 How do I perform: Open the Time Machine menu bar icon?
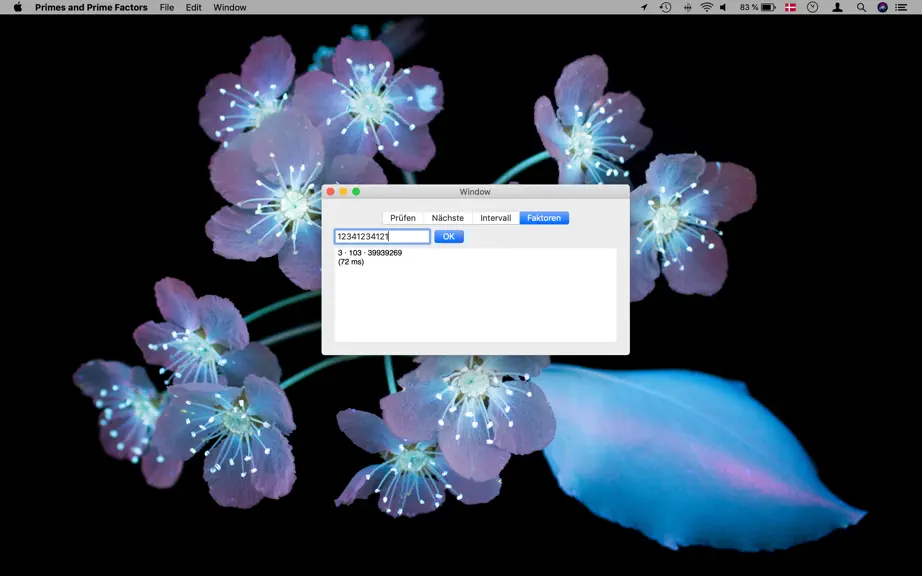point(665,7)
